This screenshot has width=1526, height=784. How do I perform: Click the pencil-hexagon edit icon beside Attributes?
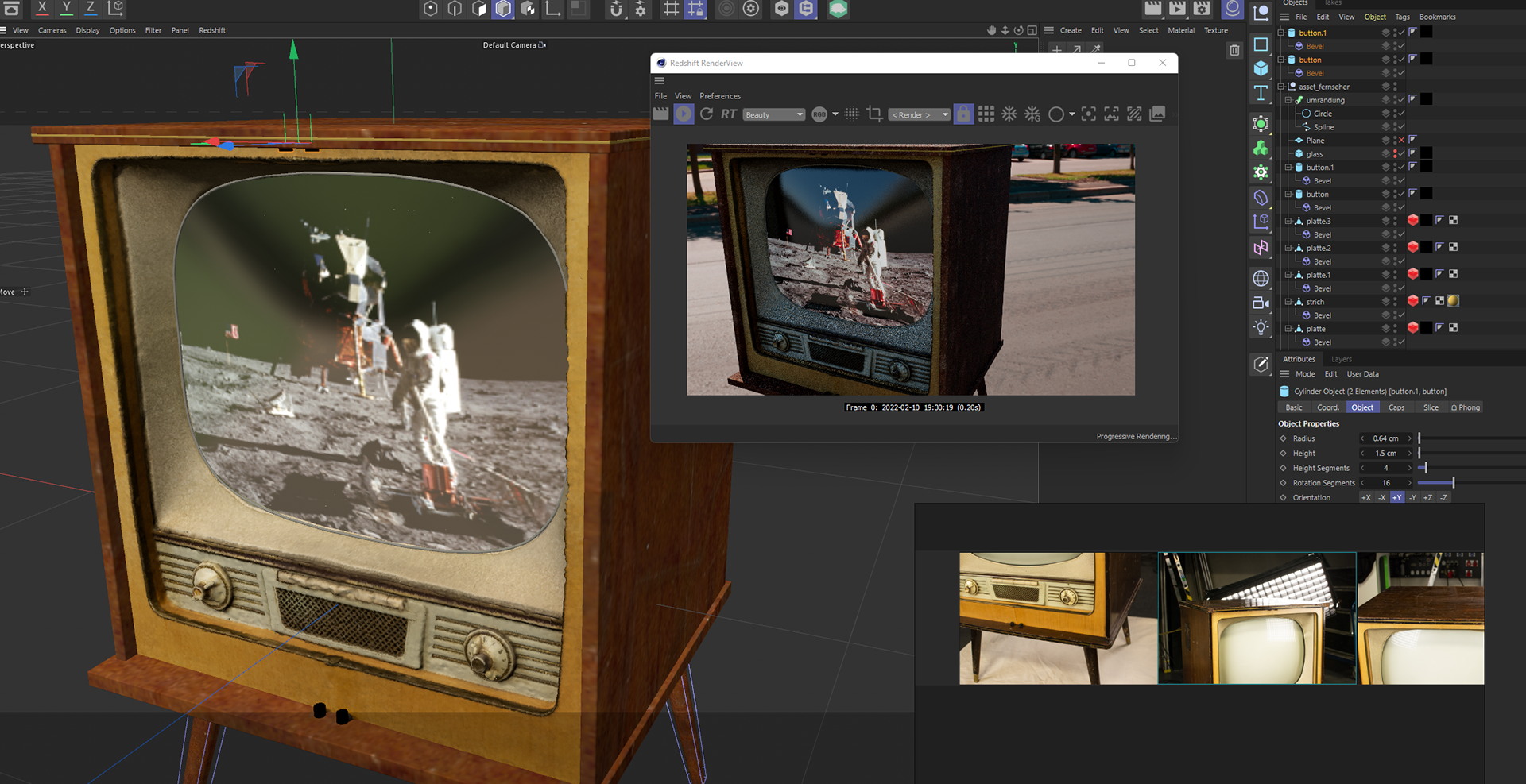(1261, 365)
